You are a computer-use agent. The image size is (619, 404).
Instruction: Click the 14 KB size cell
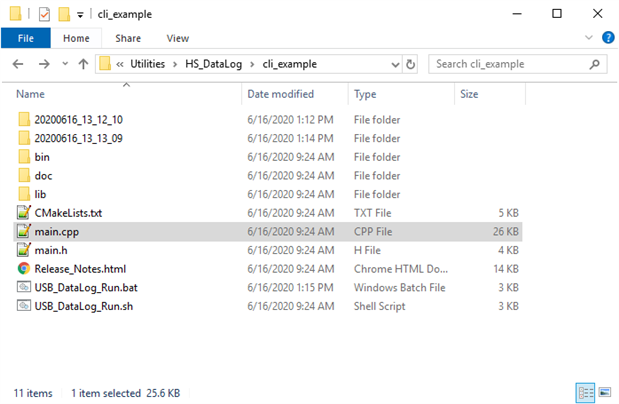pyautogui.click(x=506, y=269)
